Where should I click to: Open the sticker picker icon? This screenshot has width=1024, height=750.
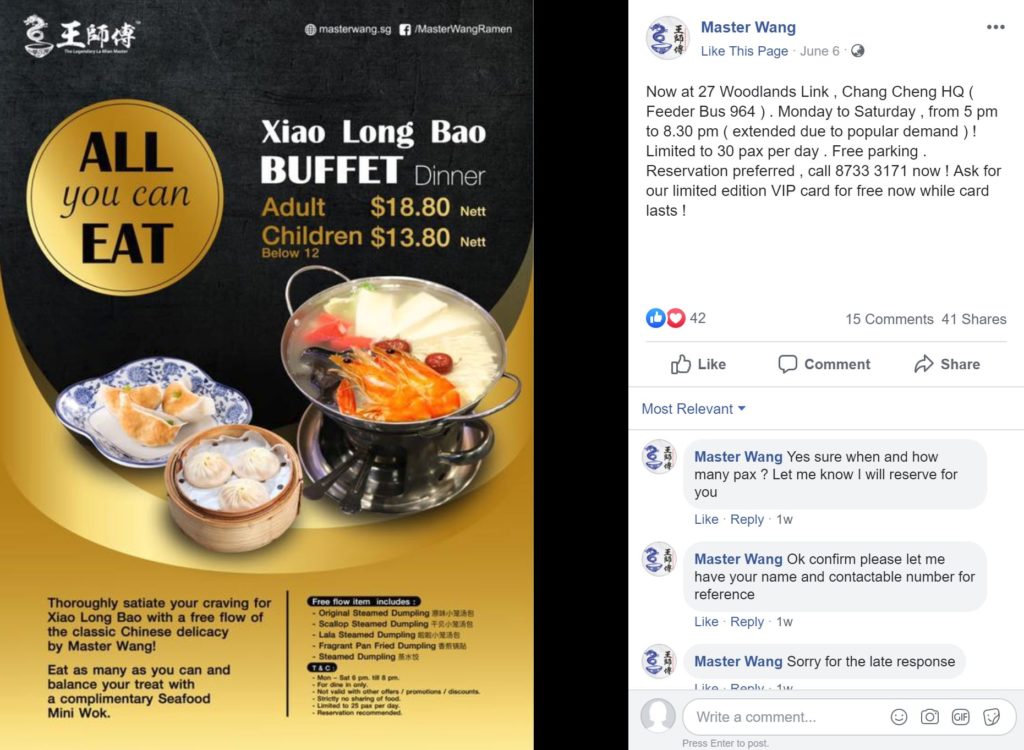991,717
